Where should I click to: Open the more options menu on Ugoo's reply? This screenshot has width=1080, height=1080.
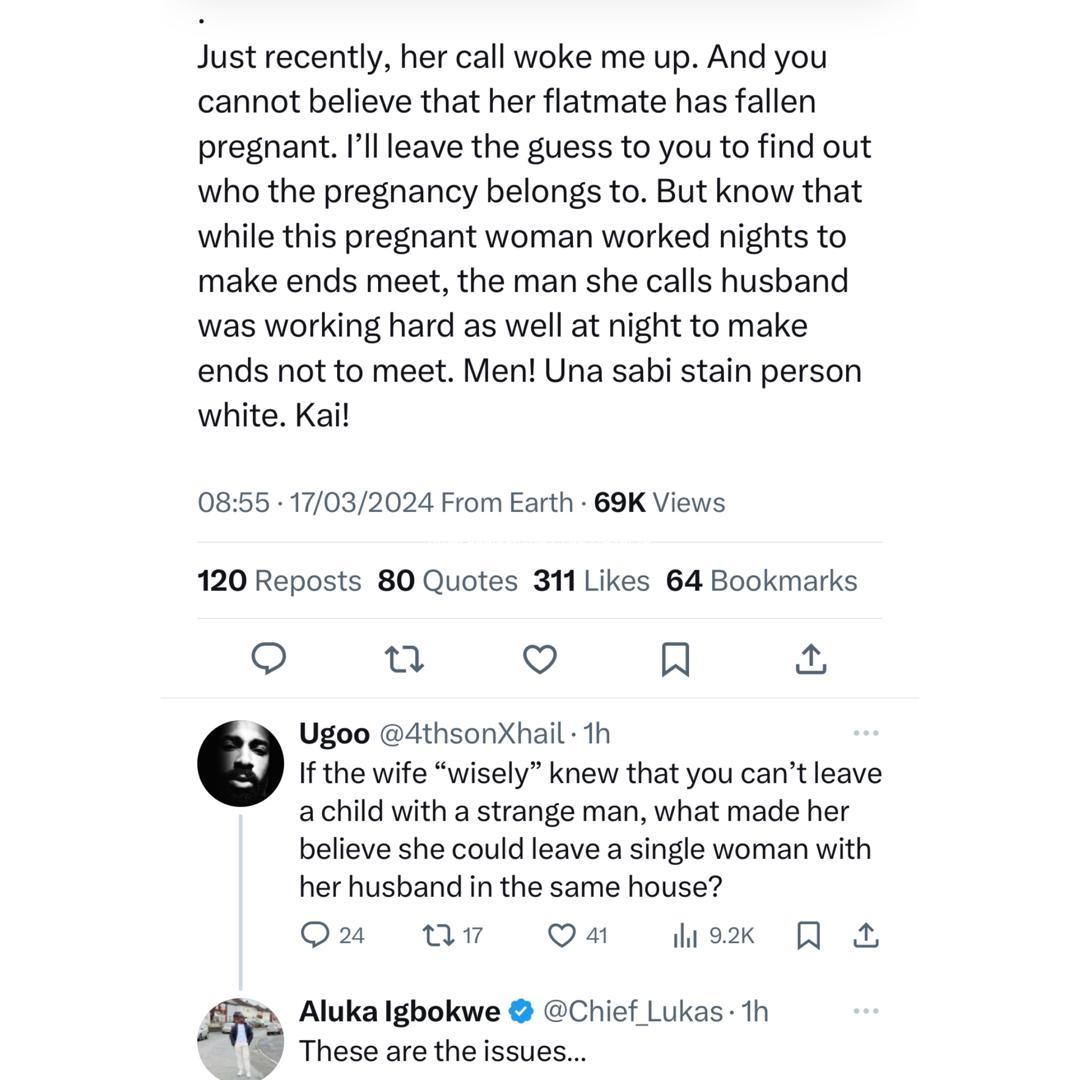tap(866, 733)
